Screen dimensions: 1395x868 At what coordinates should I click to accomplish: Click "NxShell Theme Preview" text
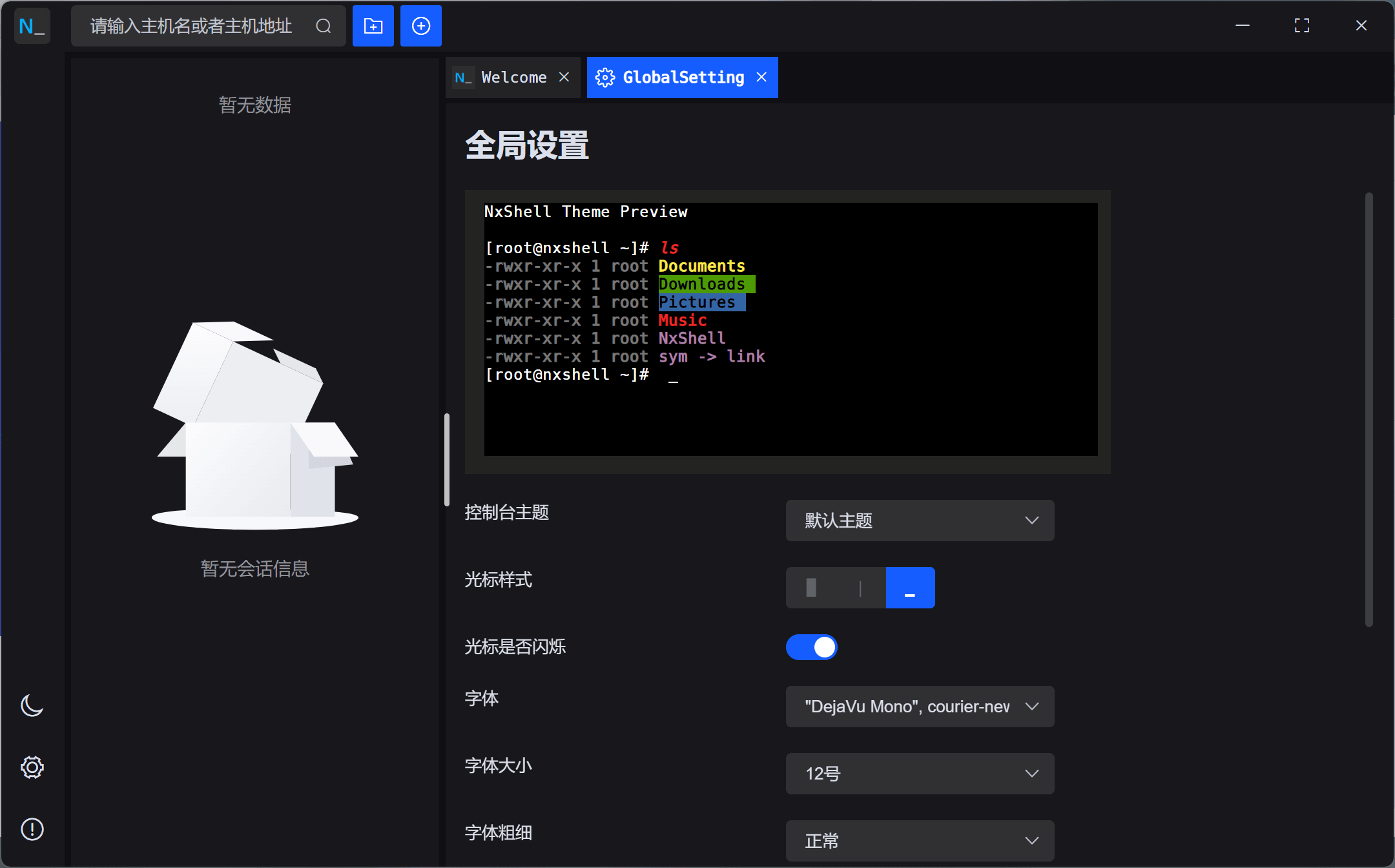586,212
